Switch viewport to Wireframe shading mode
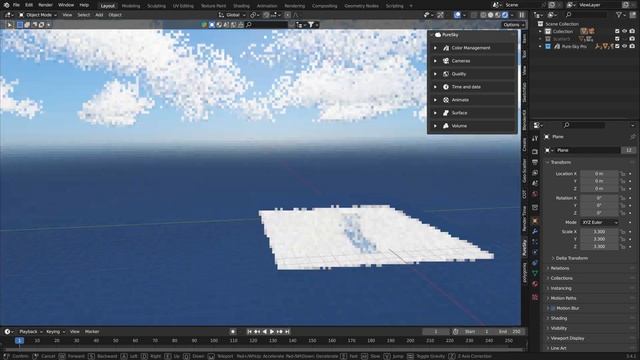The height and width of the screenshot is (360, 640). [483, 15]
